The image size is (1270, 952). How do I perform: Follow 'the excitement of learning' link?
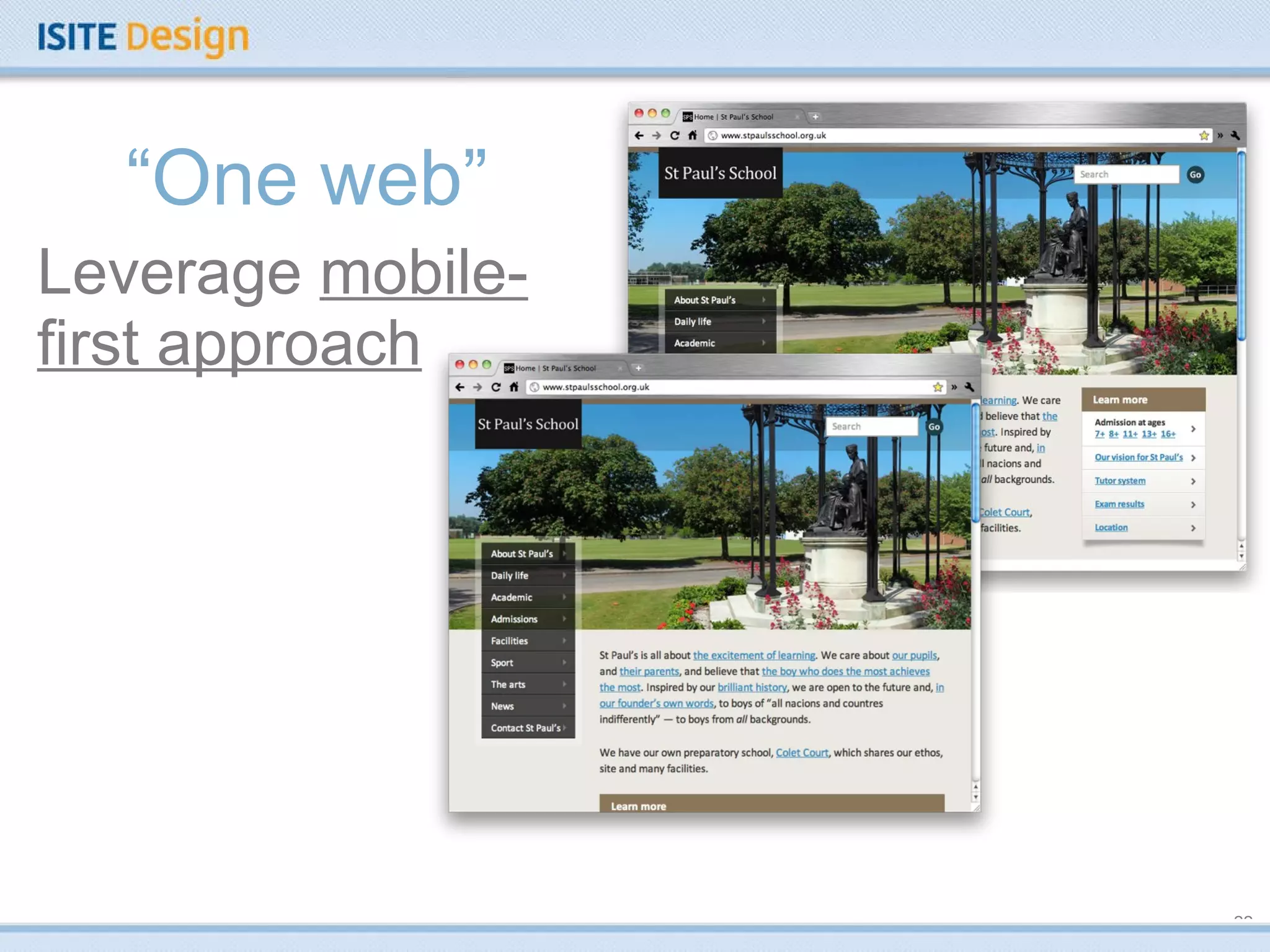pyautogui.click(x=754, y=656)
